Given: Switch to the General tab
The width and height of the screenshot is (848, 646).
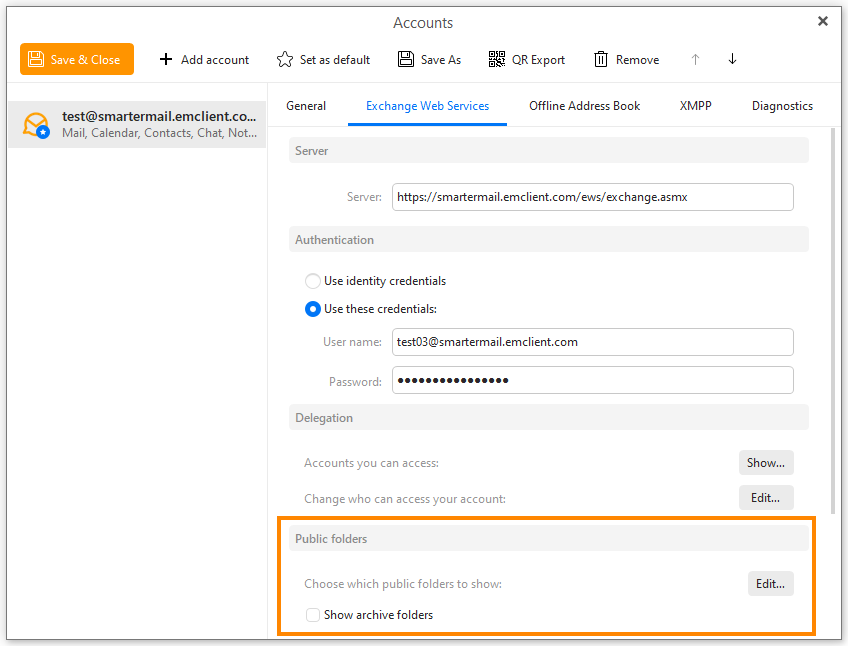Looking at the screenshot, I should (x=306, y=106).
